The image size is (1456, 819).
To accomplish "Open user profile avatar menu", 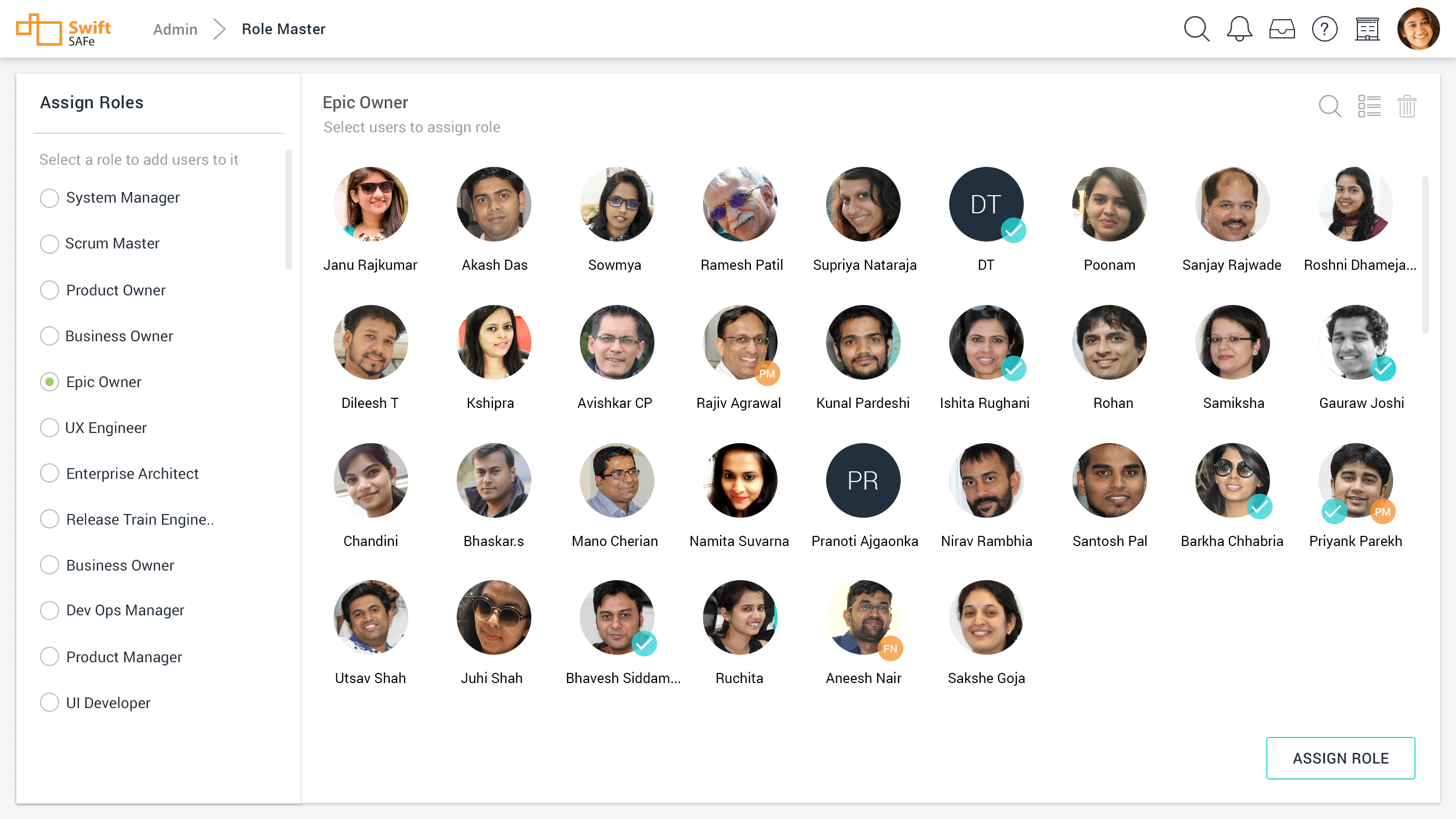I will point(1418,29).
